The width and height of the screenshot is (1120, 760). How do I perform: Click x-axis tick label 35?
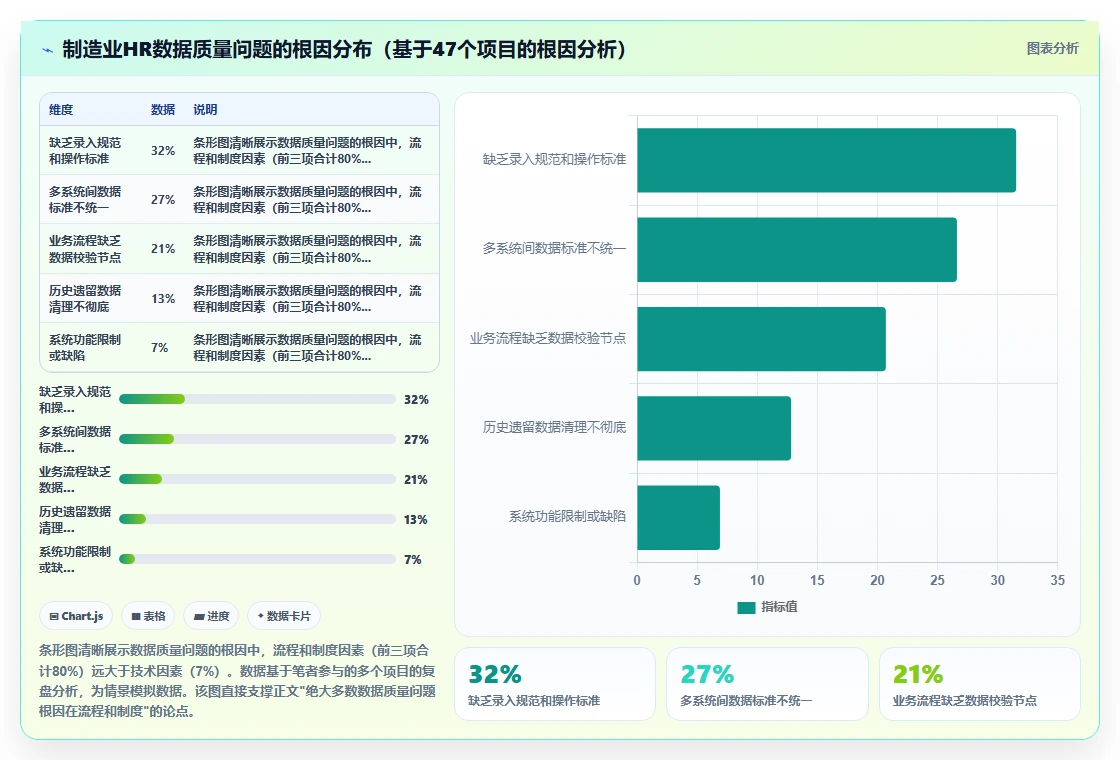coord(1057,580)
